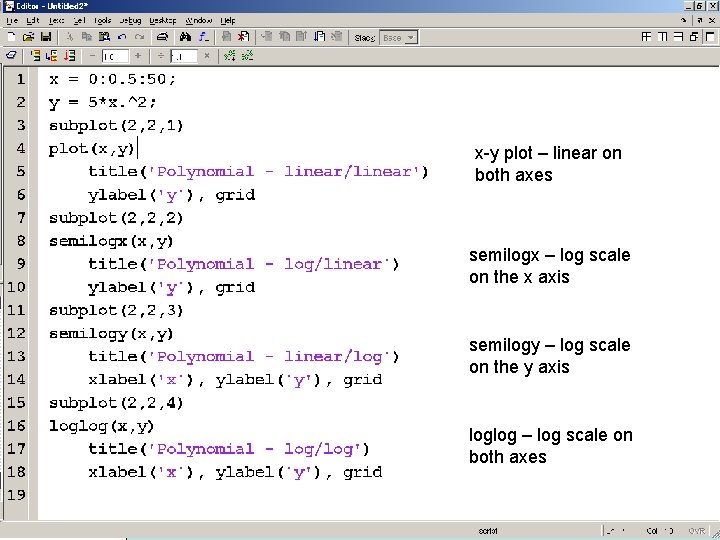Dock the Editor with the curved arrow
The height and width of the screenshot is (540, 720).
(x=684, y=20)
